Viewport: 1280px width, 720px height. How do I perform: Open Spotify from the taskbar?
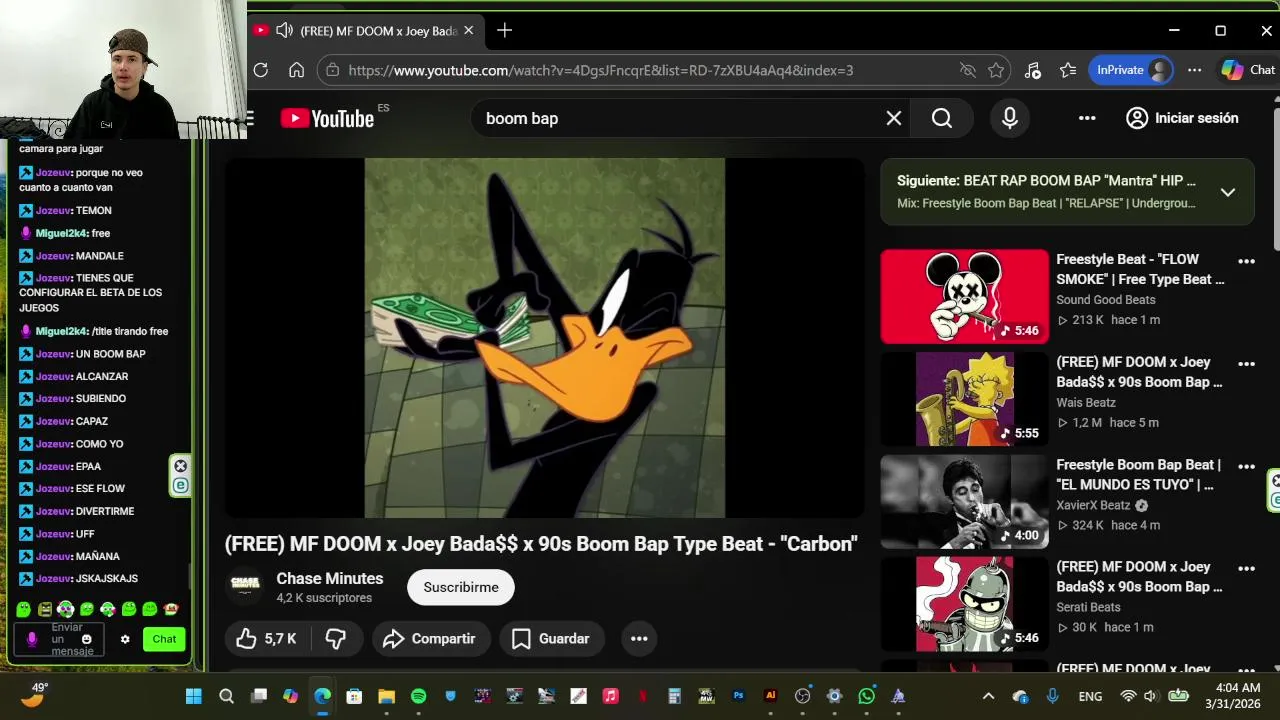click(x=418, y=696)
